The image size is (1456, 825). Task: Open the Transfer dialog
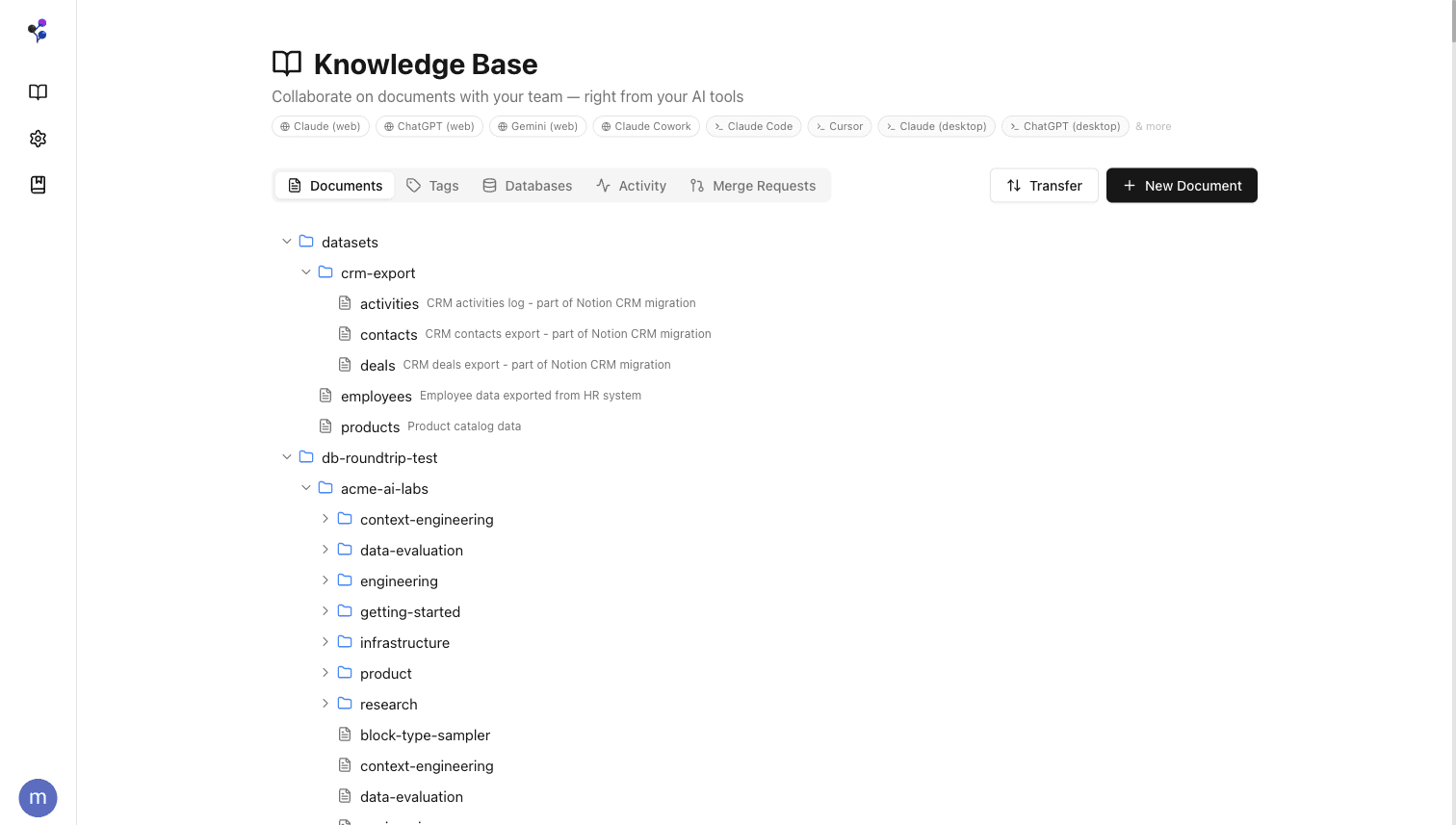(1044, 185)
